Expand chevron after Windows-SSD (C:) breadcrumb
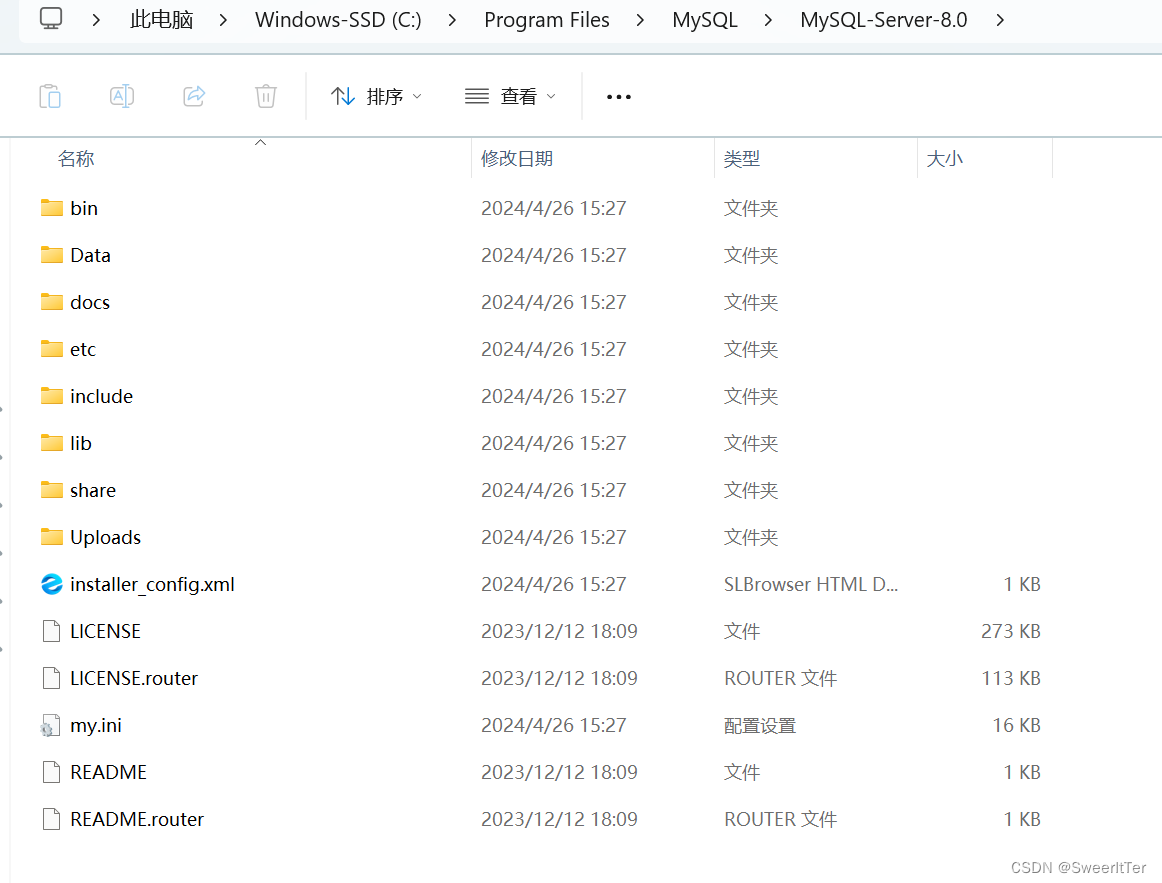Viewport: 1162px width, 883px height. [x=452, y=20]
